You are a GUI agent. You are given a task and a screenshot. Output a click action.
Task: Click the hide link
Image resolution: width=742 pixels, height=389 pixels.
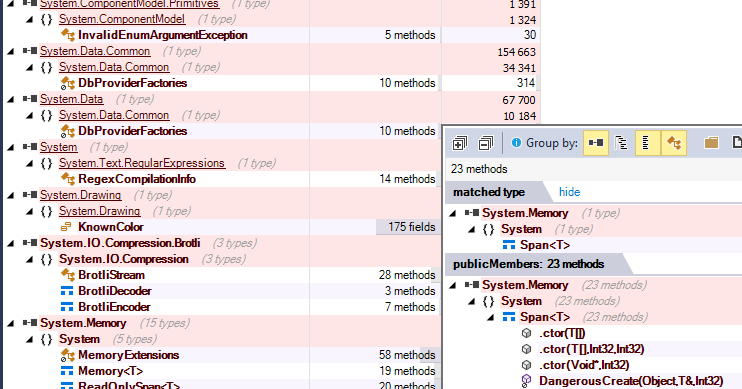(569, 192)
